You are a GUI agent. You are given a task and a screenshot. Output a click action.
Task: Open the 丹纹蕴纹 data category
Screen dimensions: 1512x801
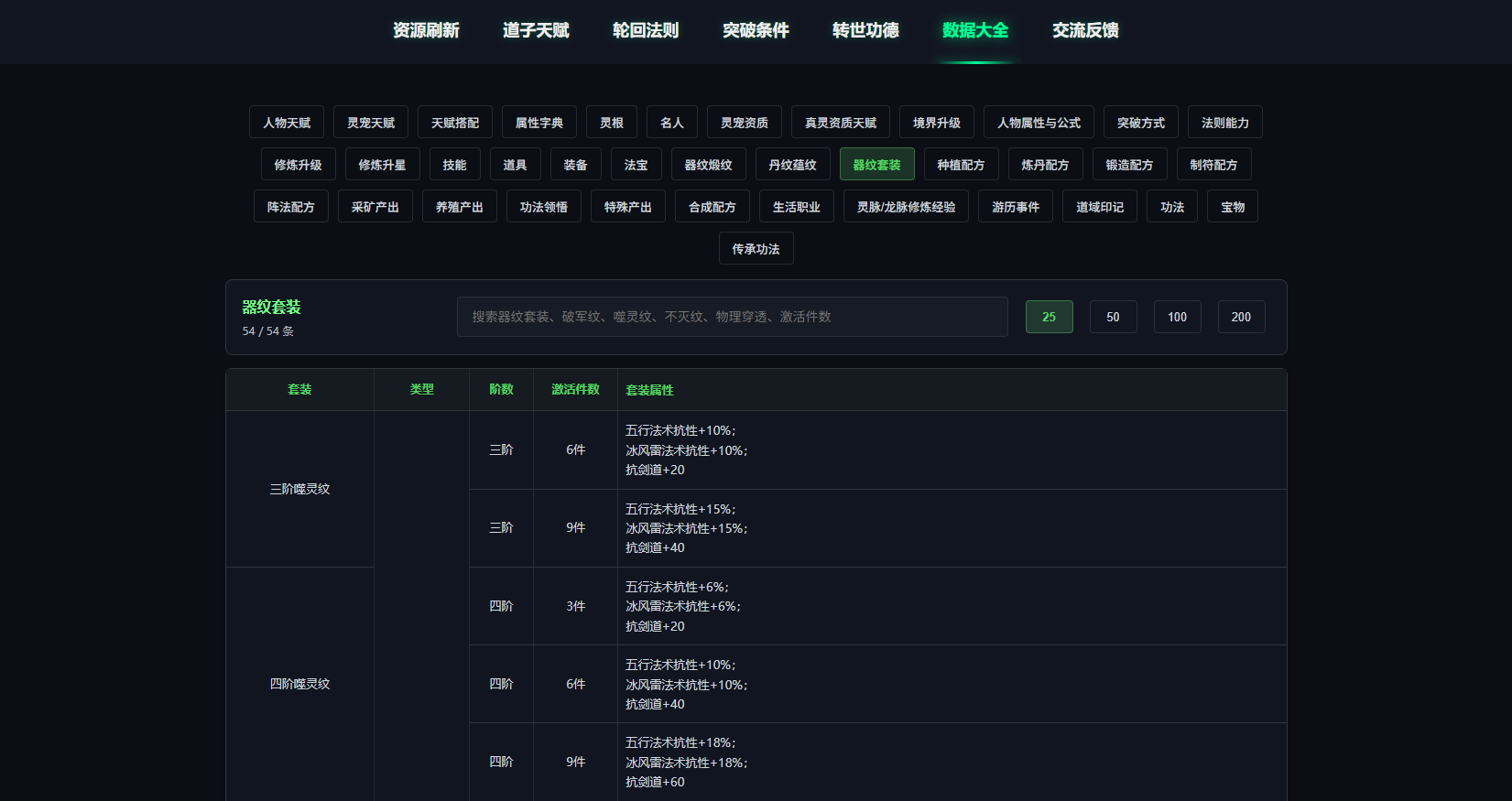point(793,165)
